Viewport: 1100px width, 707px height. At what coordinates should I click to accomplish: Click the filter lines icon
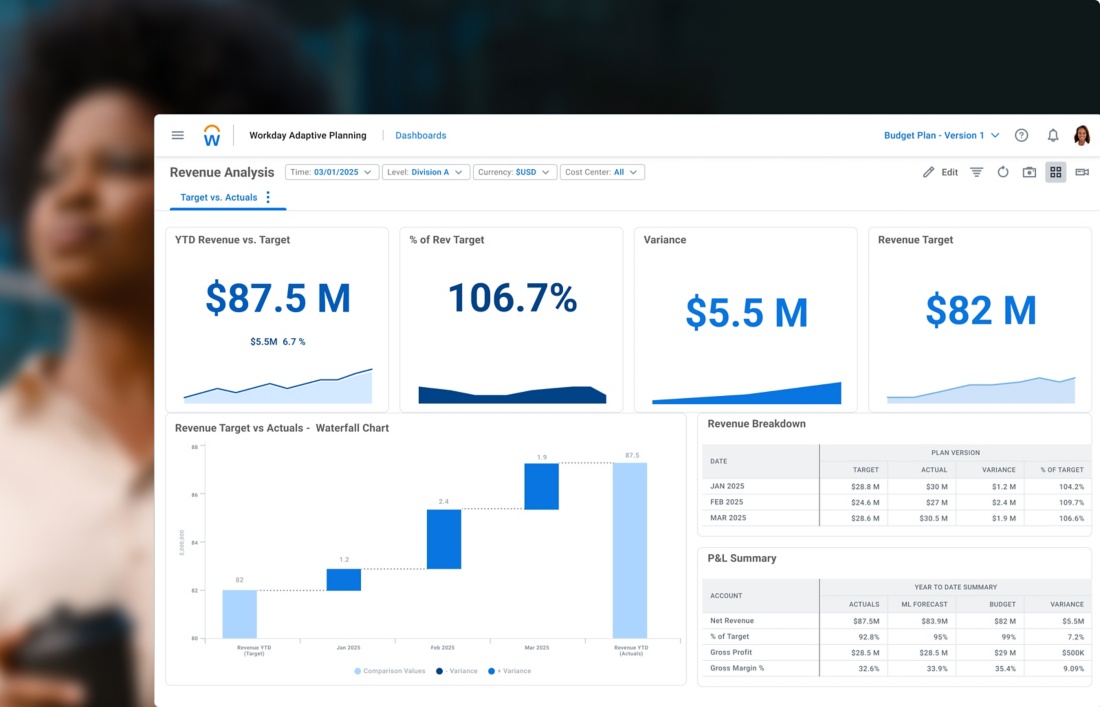pyautogui.click(x=977, y=172)
